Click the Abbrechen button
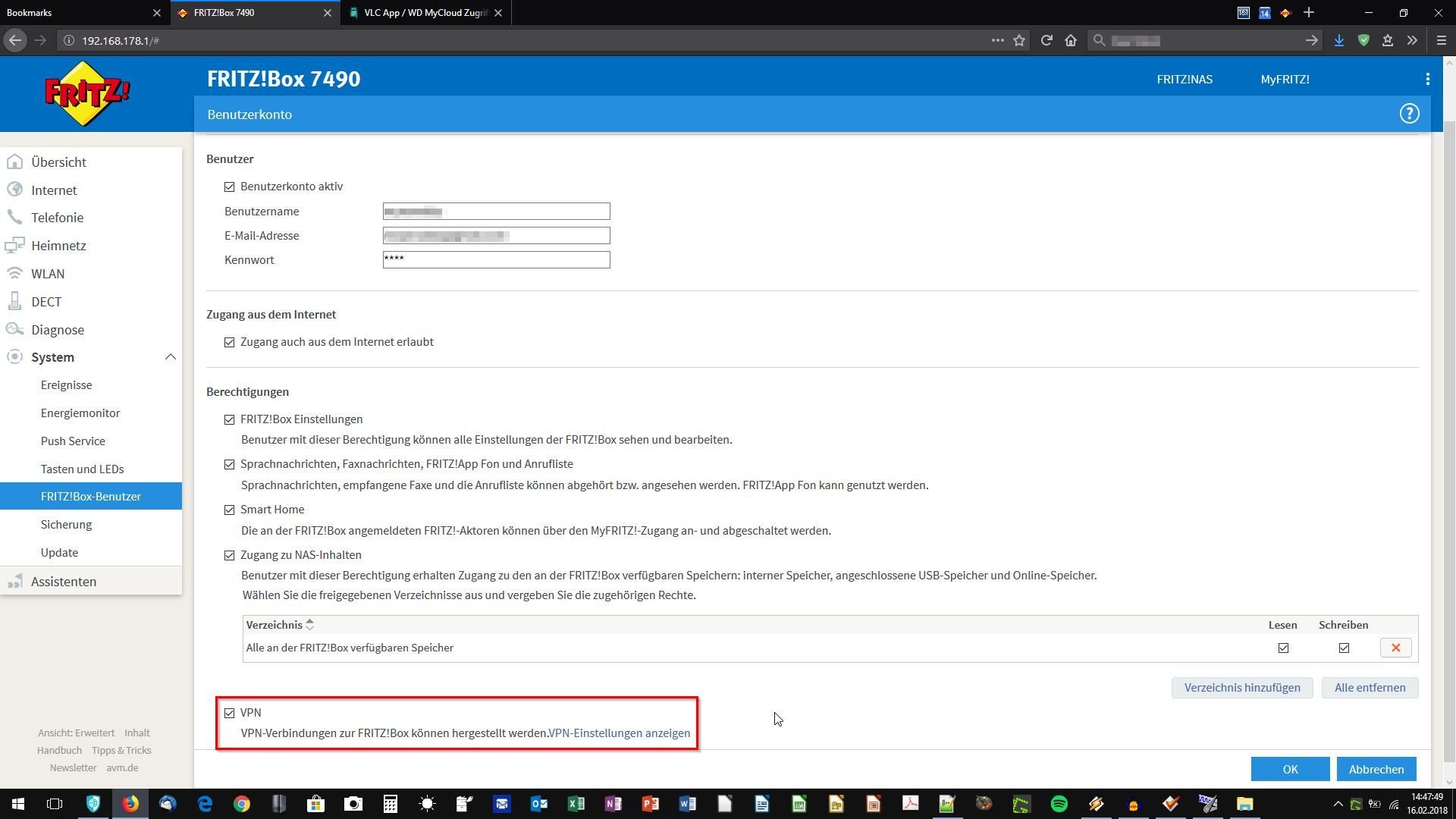Image resolution: width=1456 pixels, height=819 pixels. coord(1376,769)
